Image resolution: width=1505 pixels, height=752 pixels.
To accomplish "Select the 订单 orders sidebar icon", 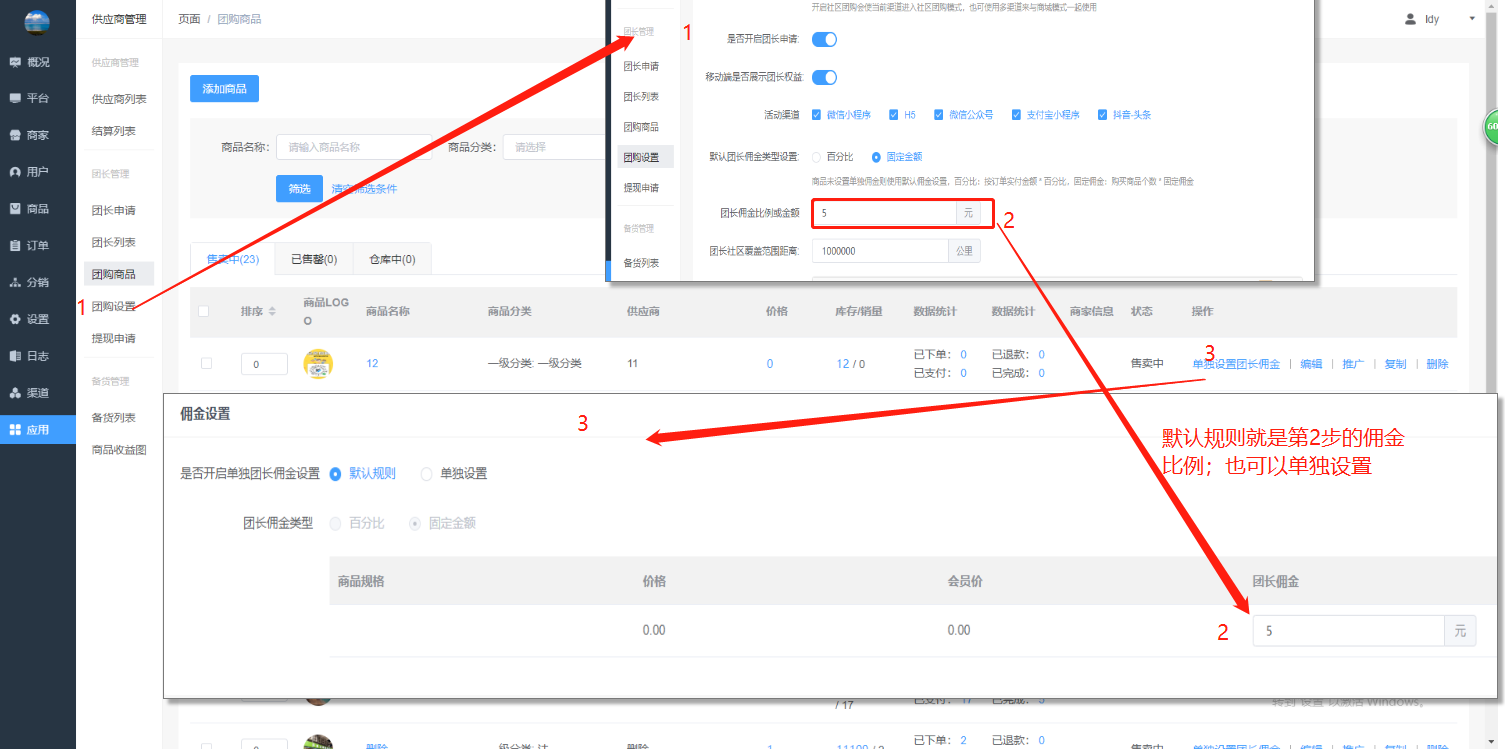I will click(15, 246).
